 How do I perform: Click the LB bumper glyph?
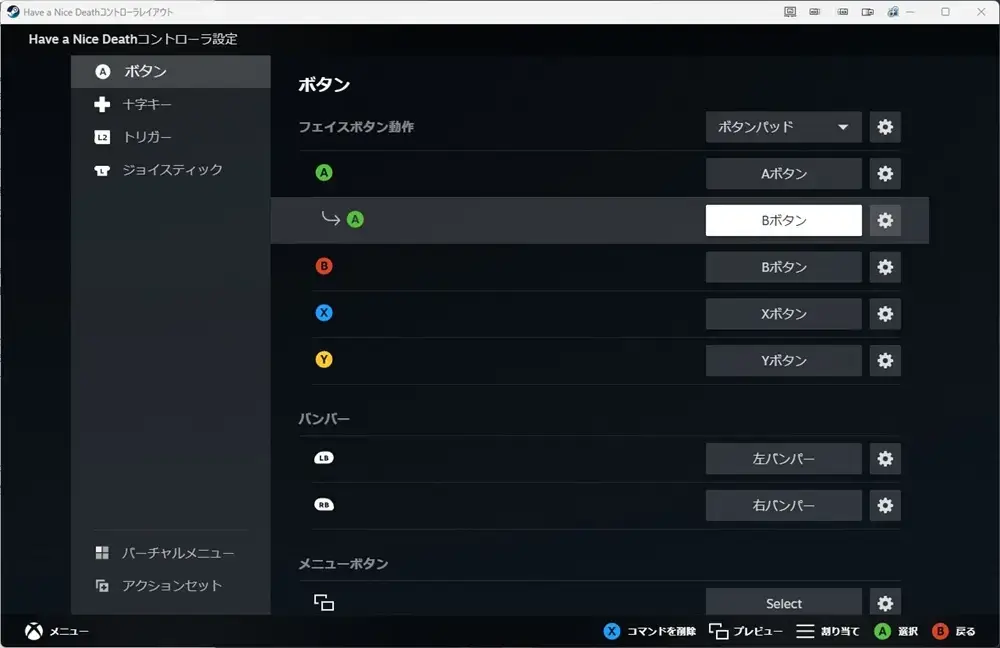click(x=324, y=458)
